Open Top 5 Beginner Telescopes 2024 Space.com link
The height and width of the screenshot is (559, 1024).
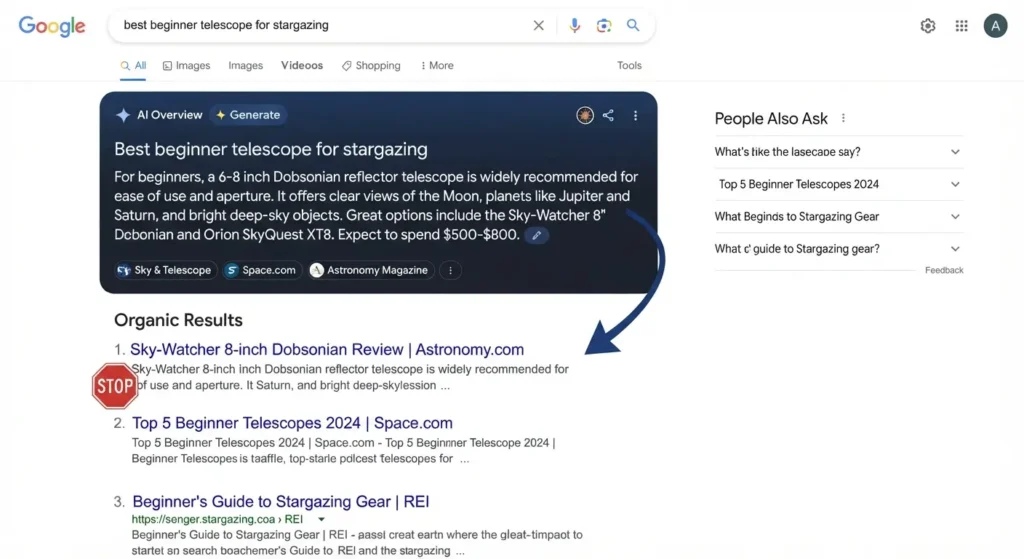[292, 423]
